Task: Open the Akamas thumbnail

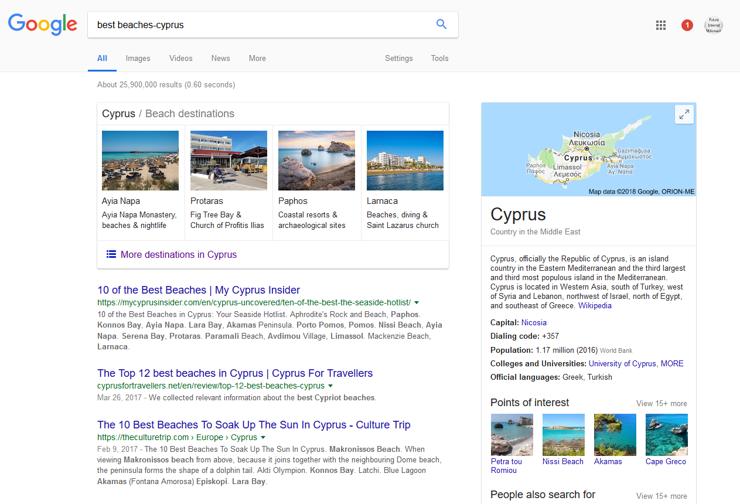Action: tap(615, 435)
